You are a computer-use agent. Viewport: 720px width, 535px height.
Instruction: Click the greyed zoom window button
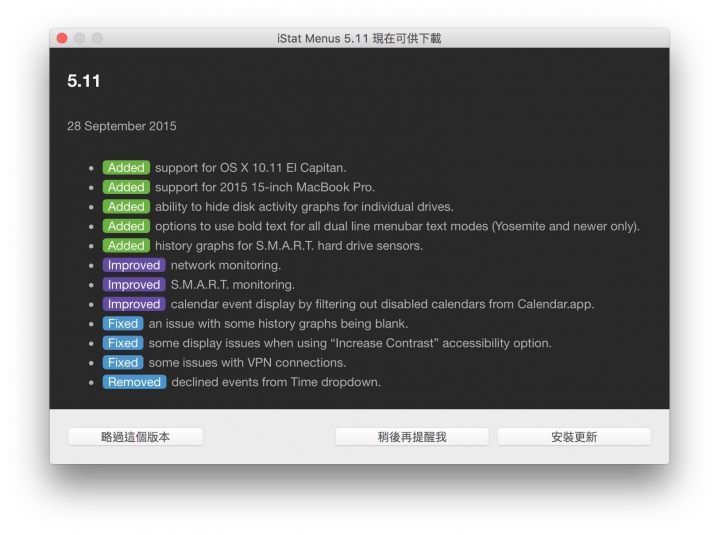pos(97,38)
